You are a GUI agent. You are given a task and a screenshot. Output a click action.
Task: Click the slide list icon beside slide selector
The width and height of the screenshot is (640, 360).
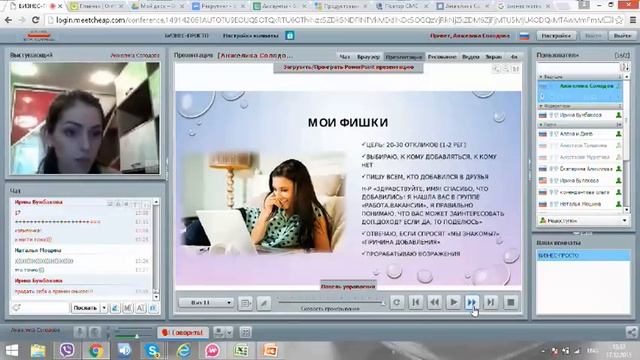[x=245, y=303]
